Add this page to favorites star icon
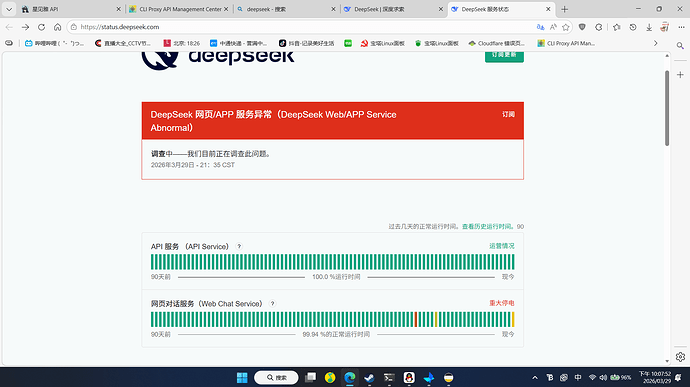Screen dimensions: 690x387 (566, 27)
